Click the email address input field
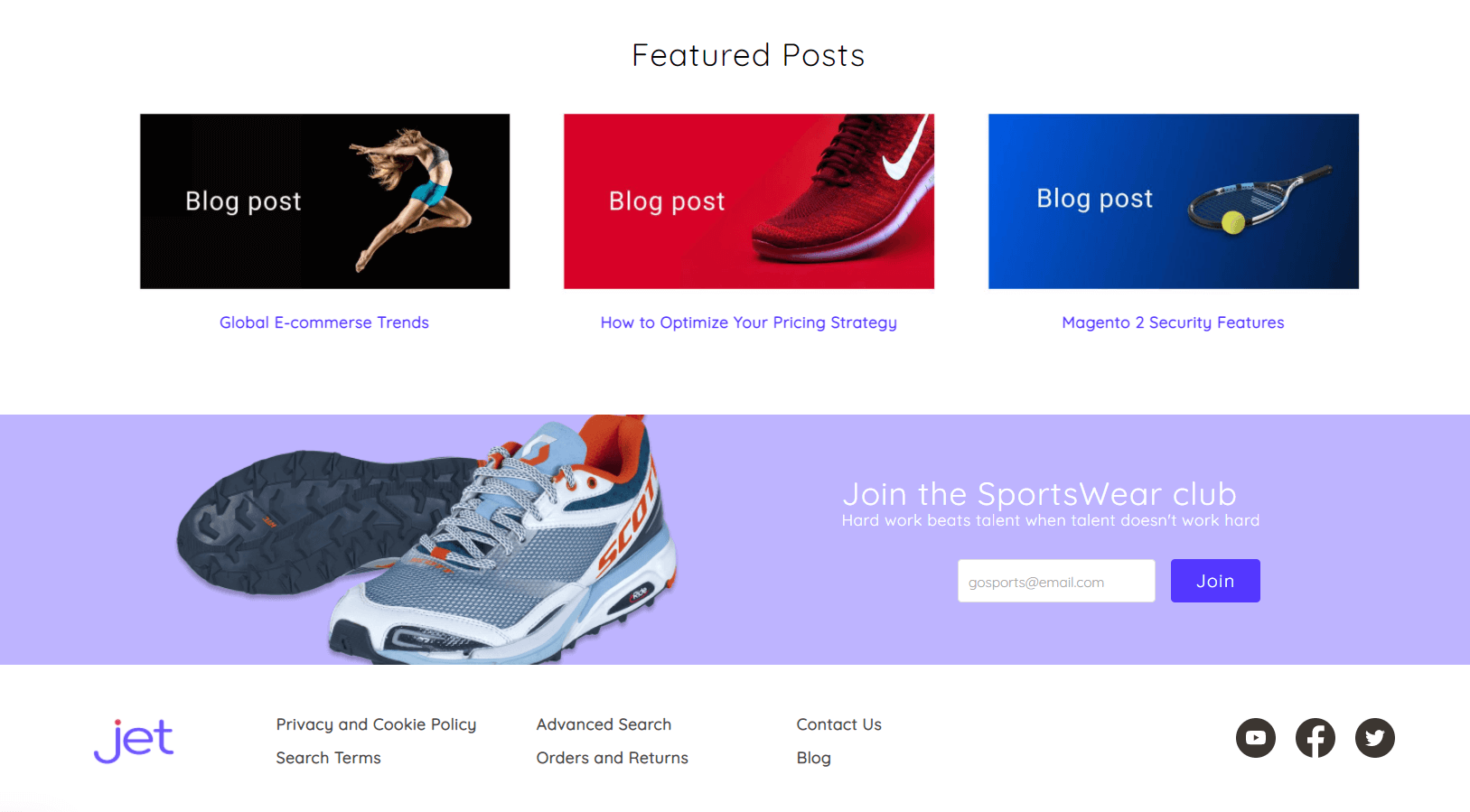The width and height of the screenshot is (1470, 812). [1056, 581]
